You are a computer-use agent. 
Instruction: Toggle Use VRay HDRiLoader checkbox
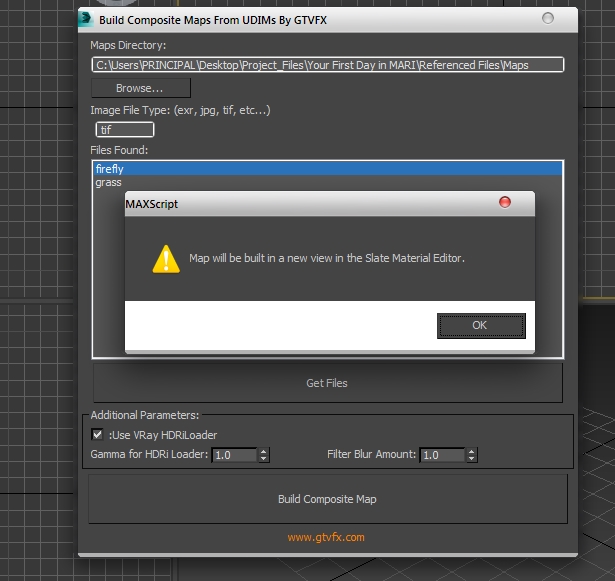pyautogui.click(x=97, y=434)
